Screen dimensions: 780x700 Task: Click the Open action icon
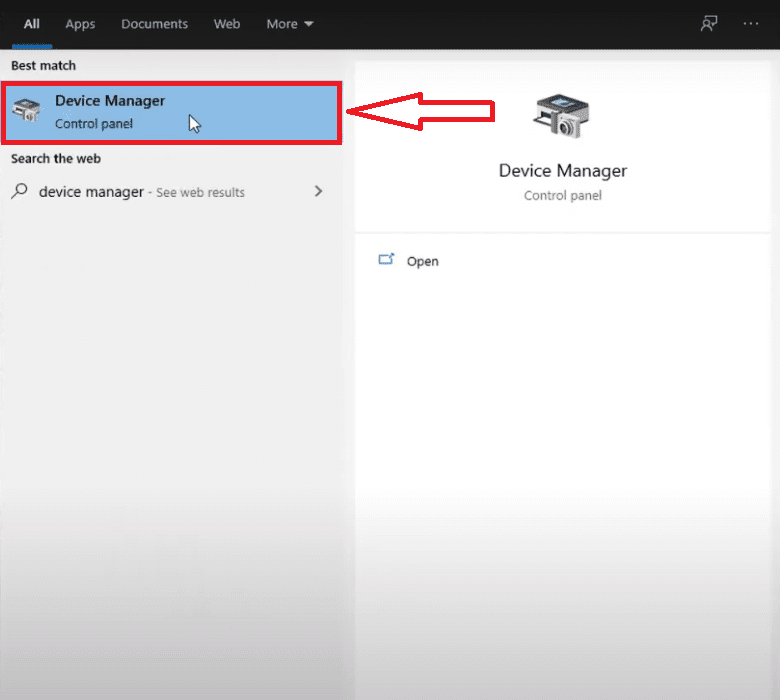click(x=387, y=259)
